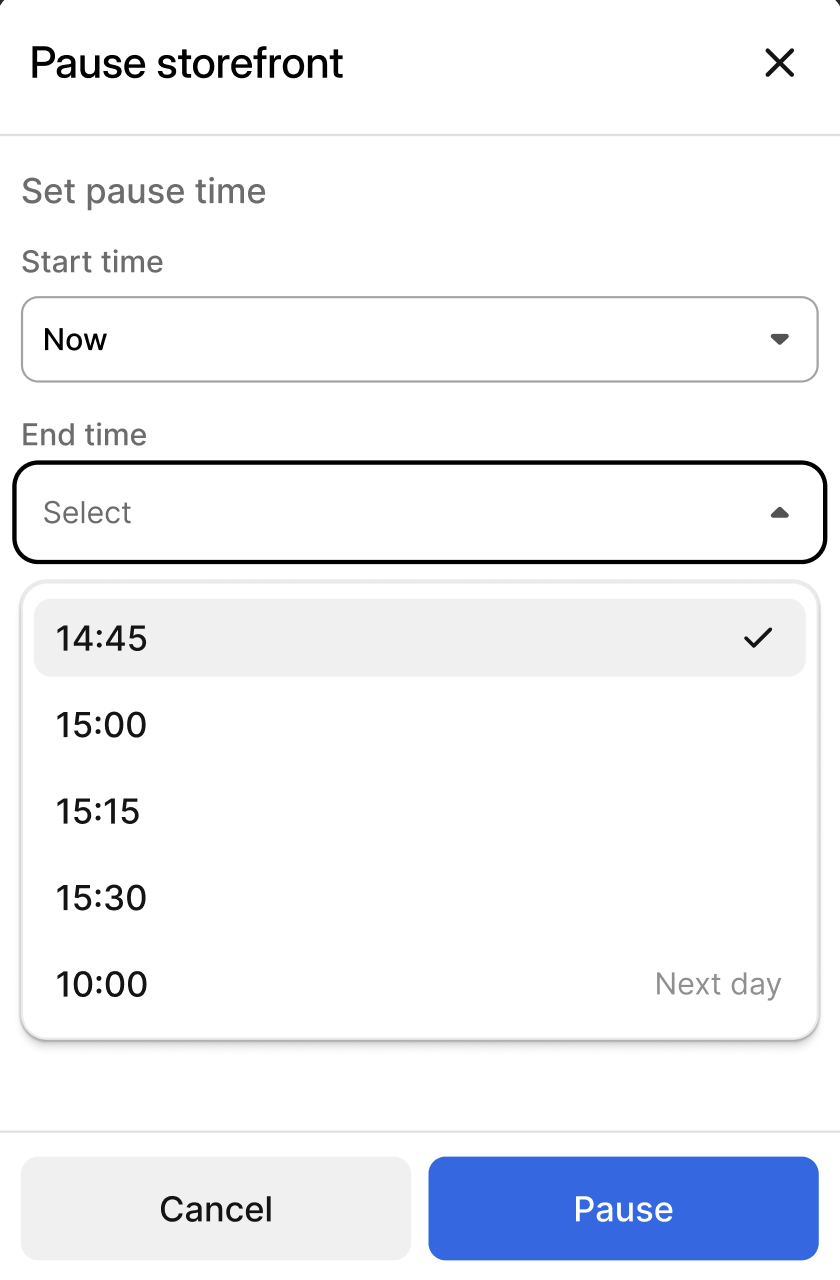Choose the 15:00 end time option

click(102, 725)
